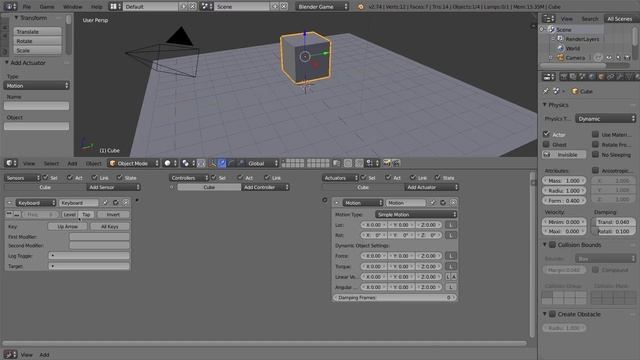
Task: Open the Help menu
Action: (x=96, y=7)
